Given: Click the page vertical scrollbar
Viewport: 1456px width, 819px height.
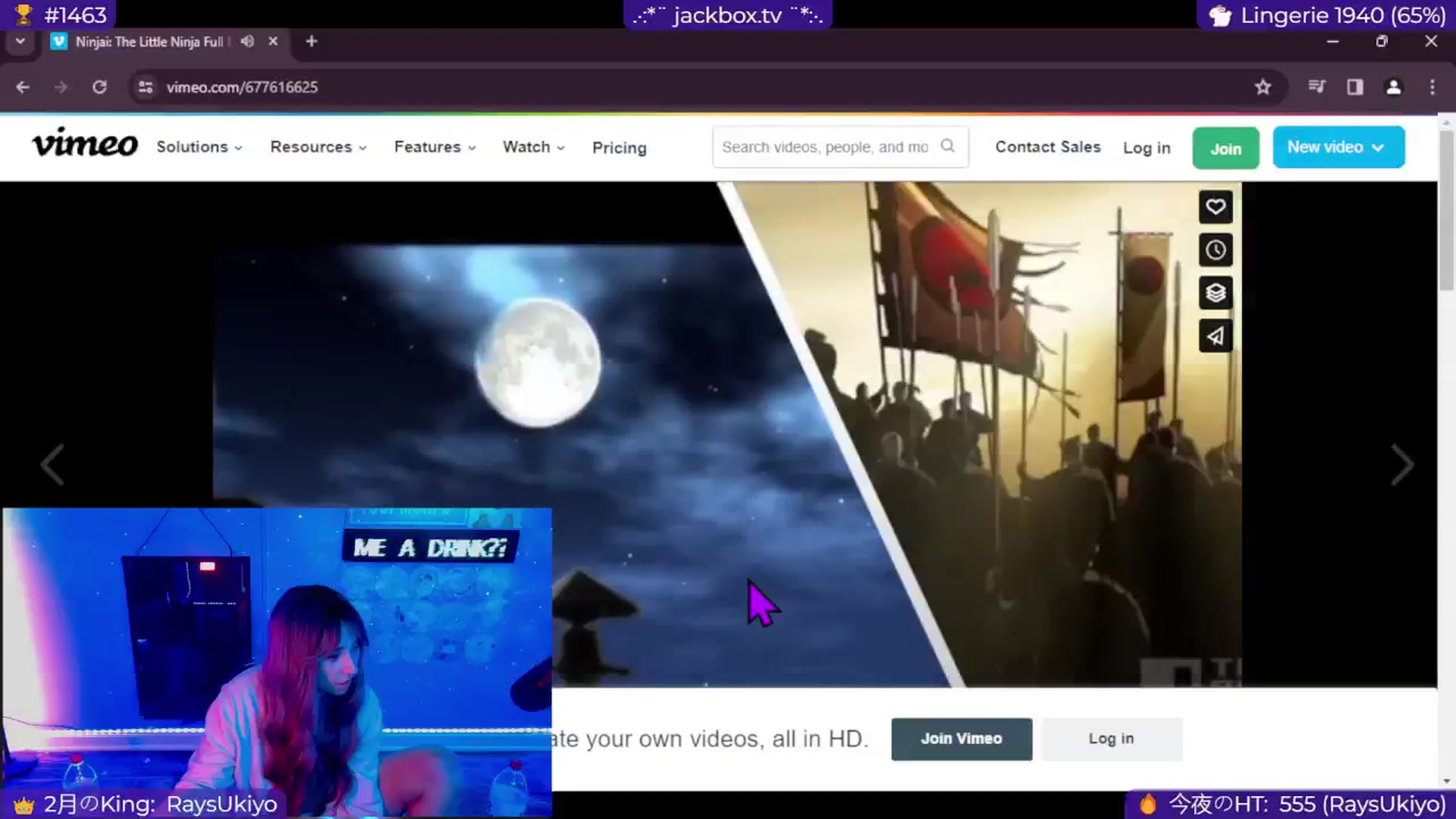Looking at the screenshot, I should click(x=1446, y=209).
